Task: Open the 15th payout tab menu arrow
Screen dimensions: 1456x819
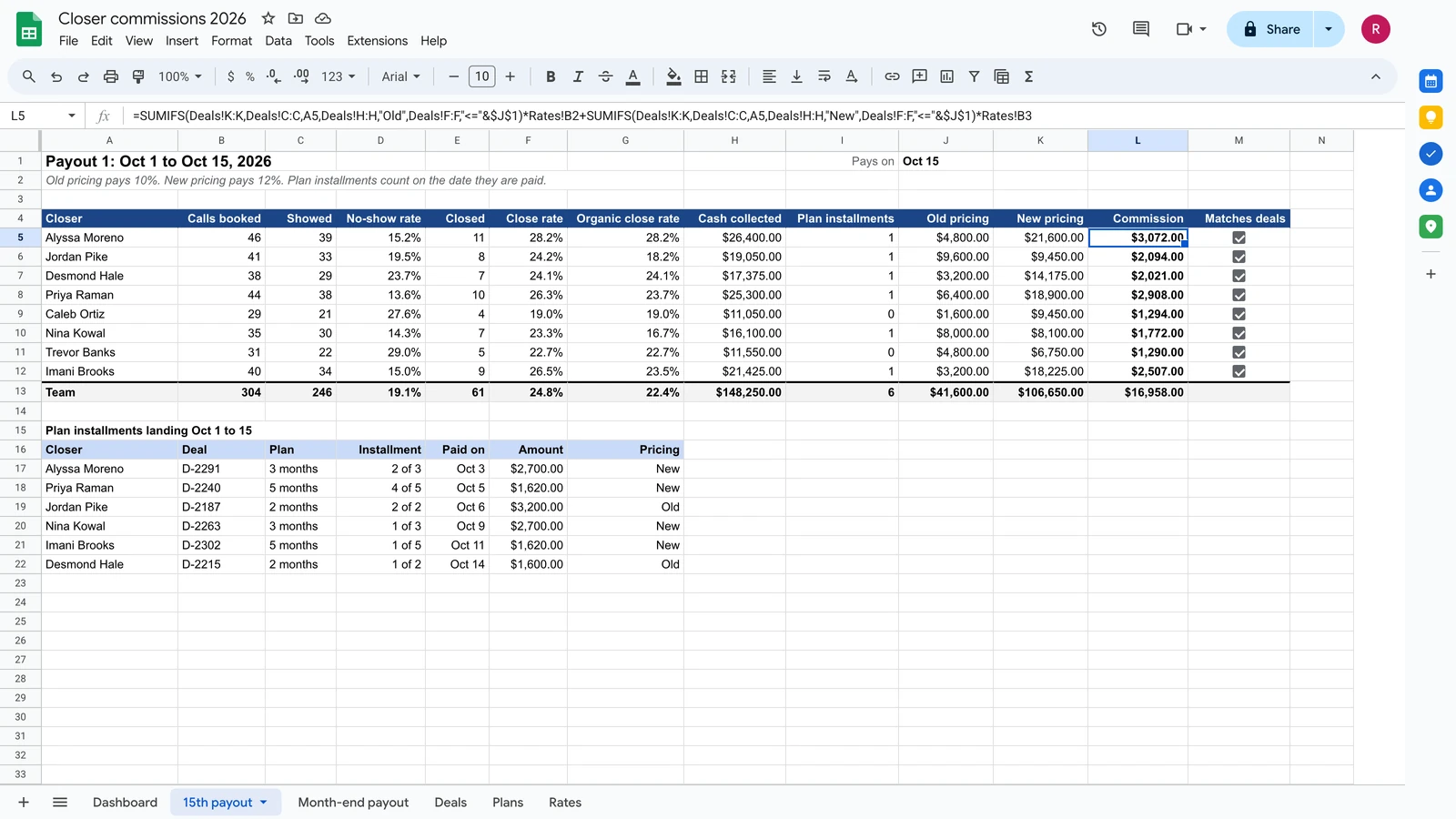Action: click(264, 803)
